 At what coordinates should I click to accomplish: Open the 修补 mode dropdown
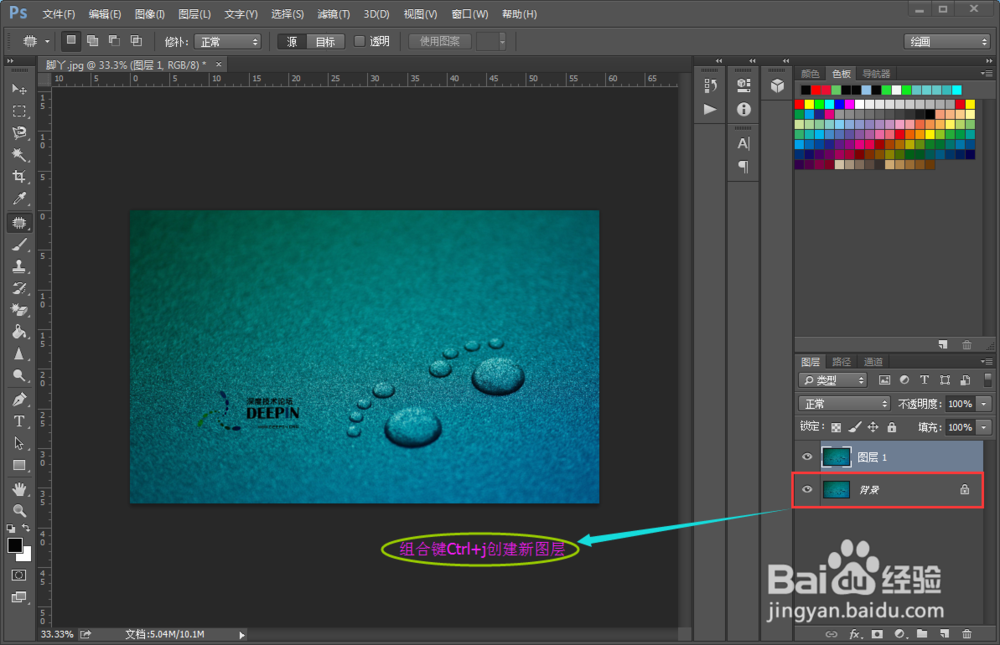(228, 41)
